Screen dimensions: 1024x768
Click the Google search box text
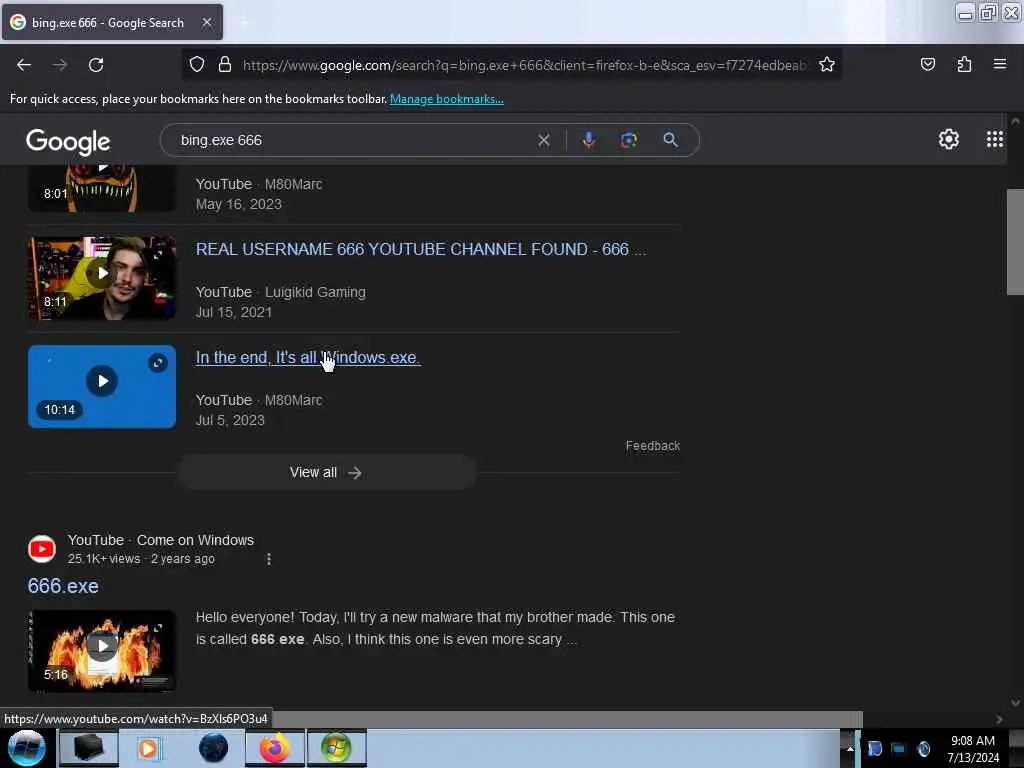coord(221,140)
